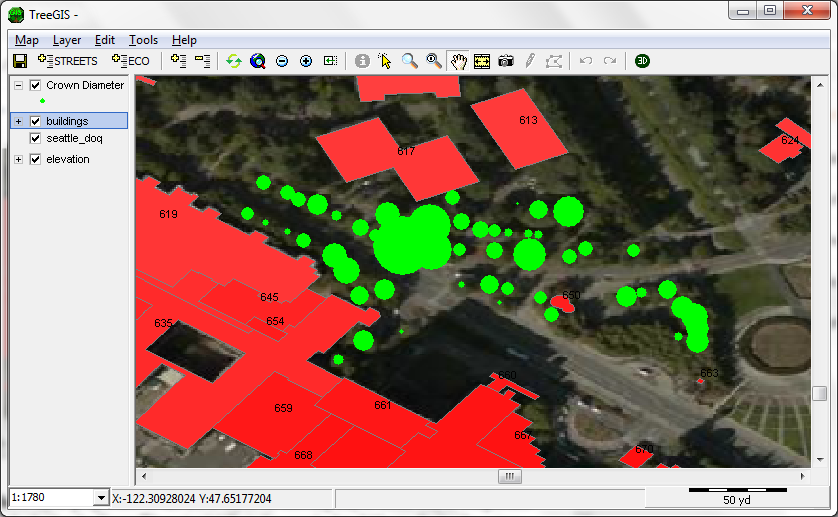The image size is (838, 517).
Task: Open the Help menu
Action: (x=184, y=40)
